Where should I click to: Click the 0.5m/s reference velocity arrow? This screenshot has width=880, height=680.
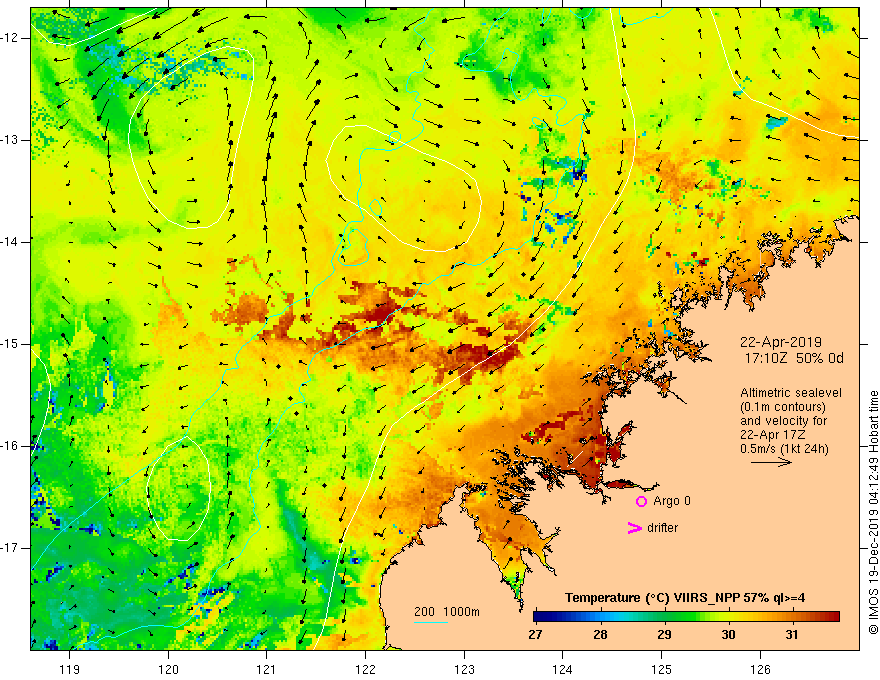point(771,462)
